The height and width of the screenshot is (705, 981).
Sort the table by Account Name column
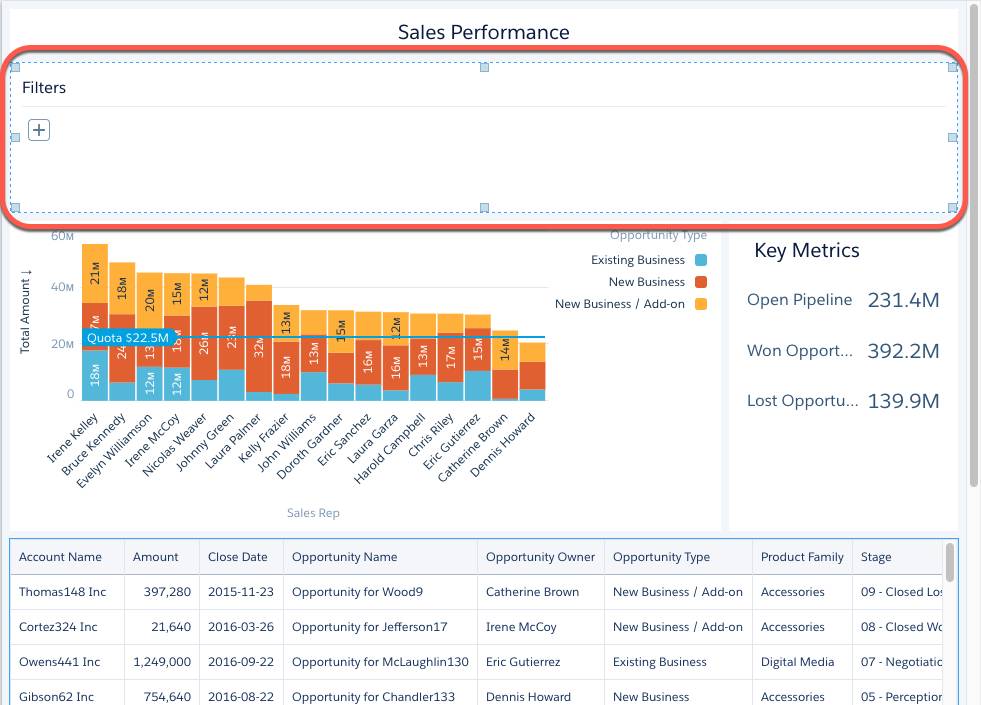pyautogui.click(x=58, y=557)
